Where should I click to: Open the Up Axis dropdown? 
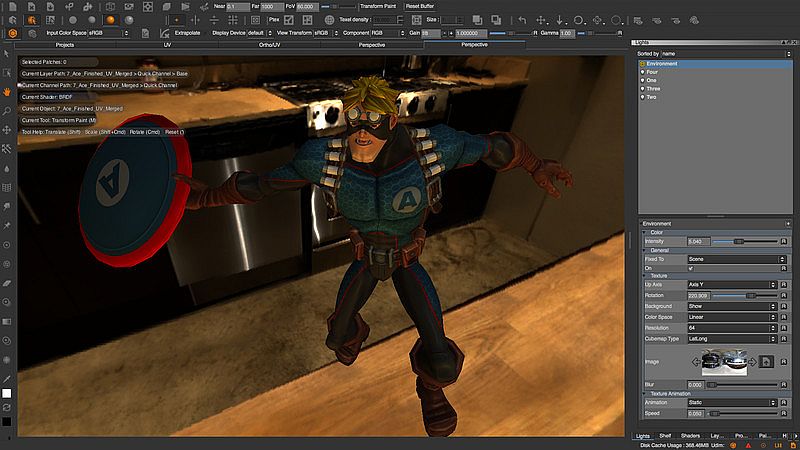(731, 285)
